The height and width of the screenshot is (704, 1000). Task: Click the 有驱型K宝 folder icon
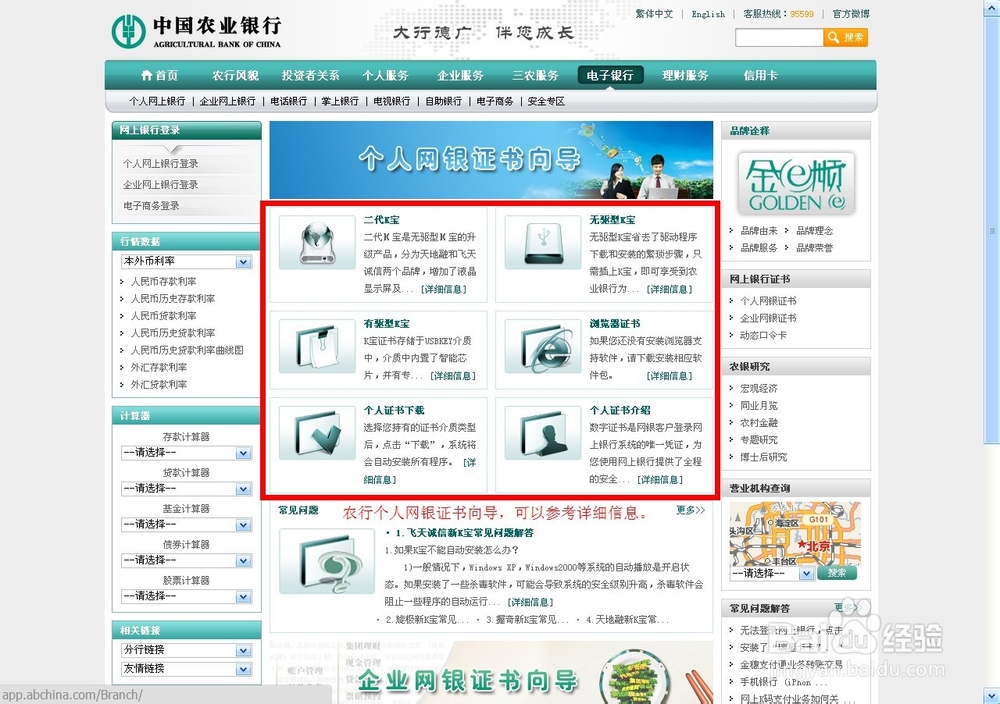pos(317,345)
